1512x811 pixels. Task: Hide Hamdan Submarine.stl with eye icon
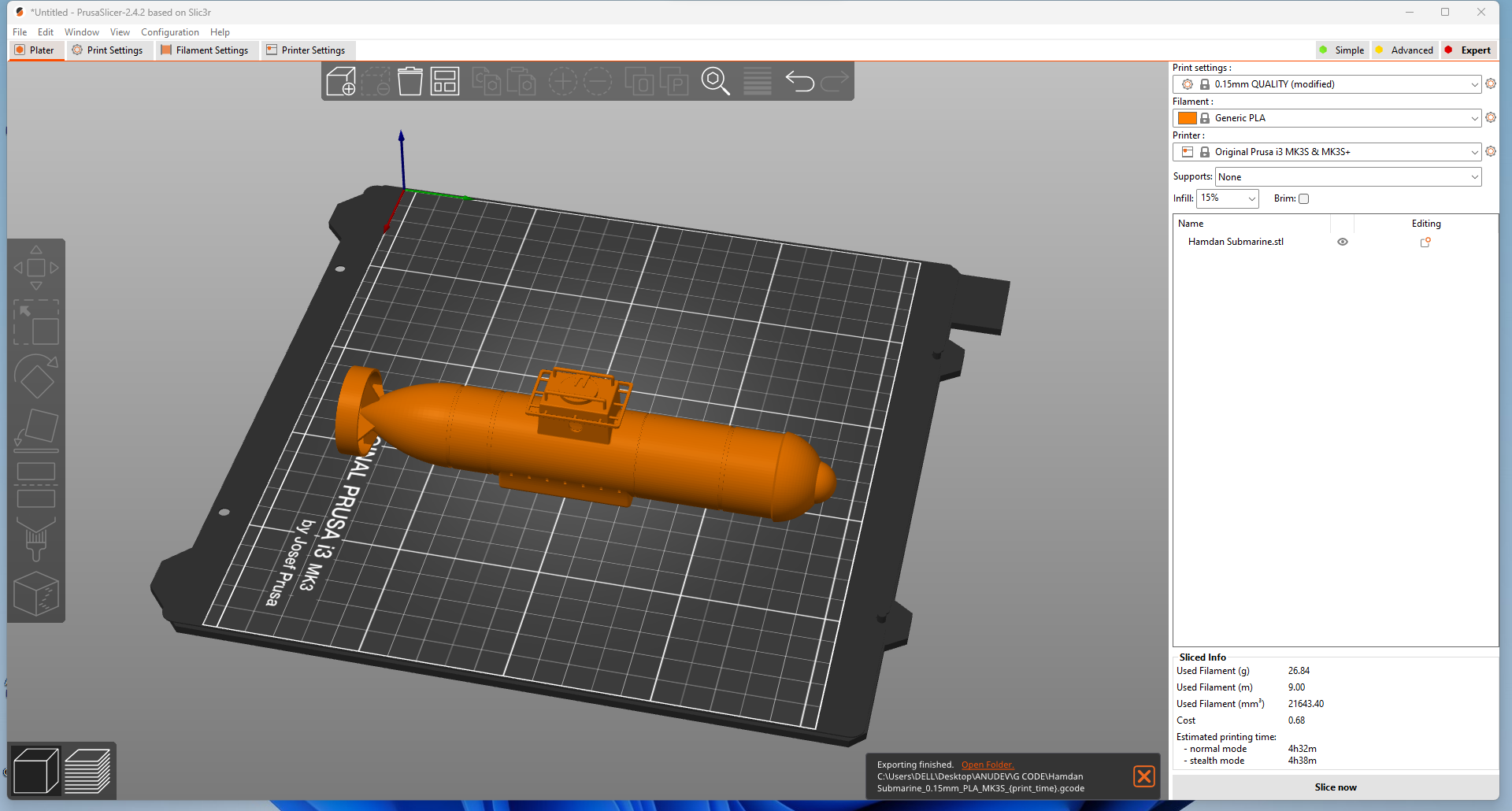click(1343, 243)
